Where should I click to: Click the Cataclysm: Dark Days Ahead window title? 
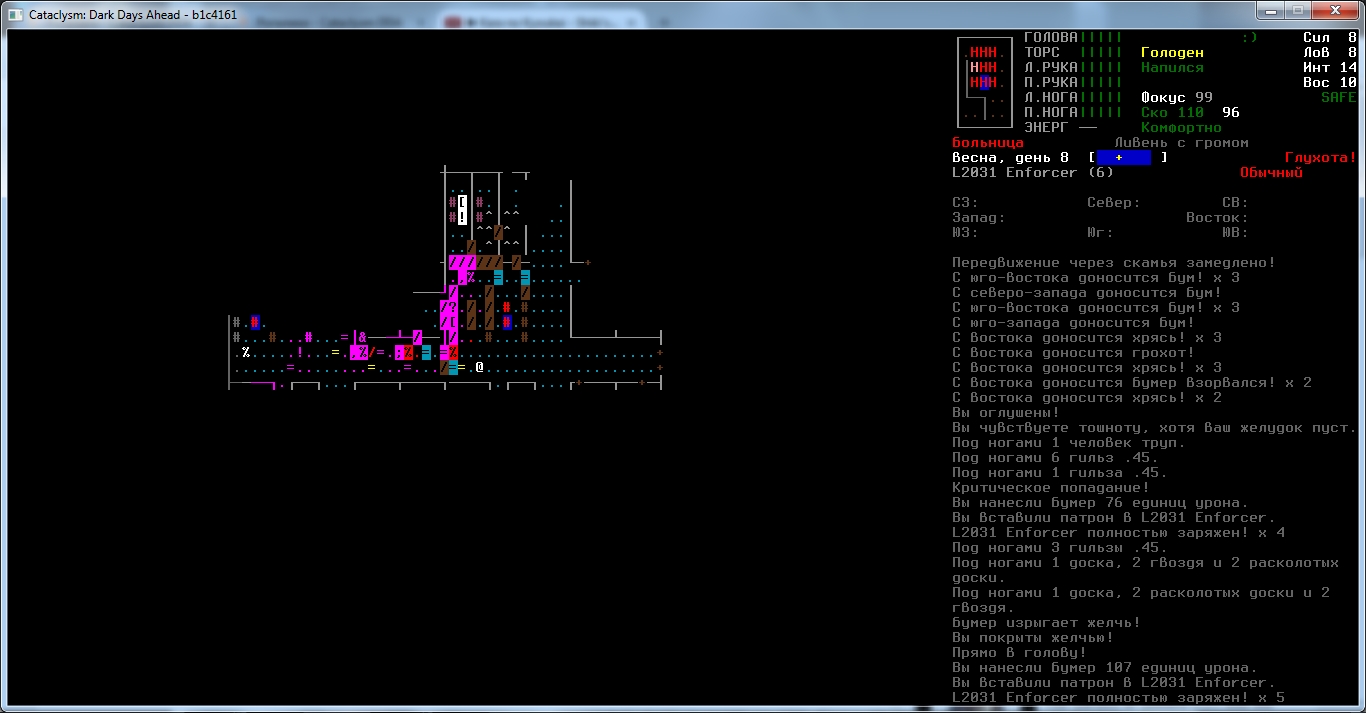[133, 15]
